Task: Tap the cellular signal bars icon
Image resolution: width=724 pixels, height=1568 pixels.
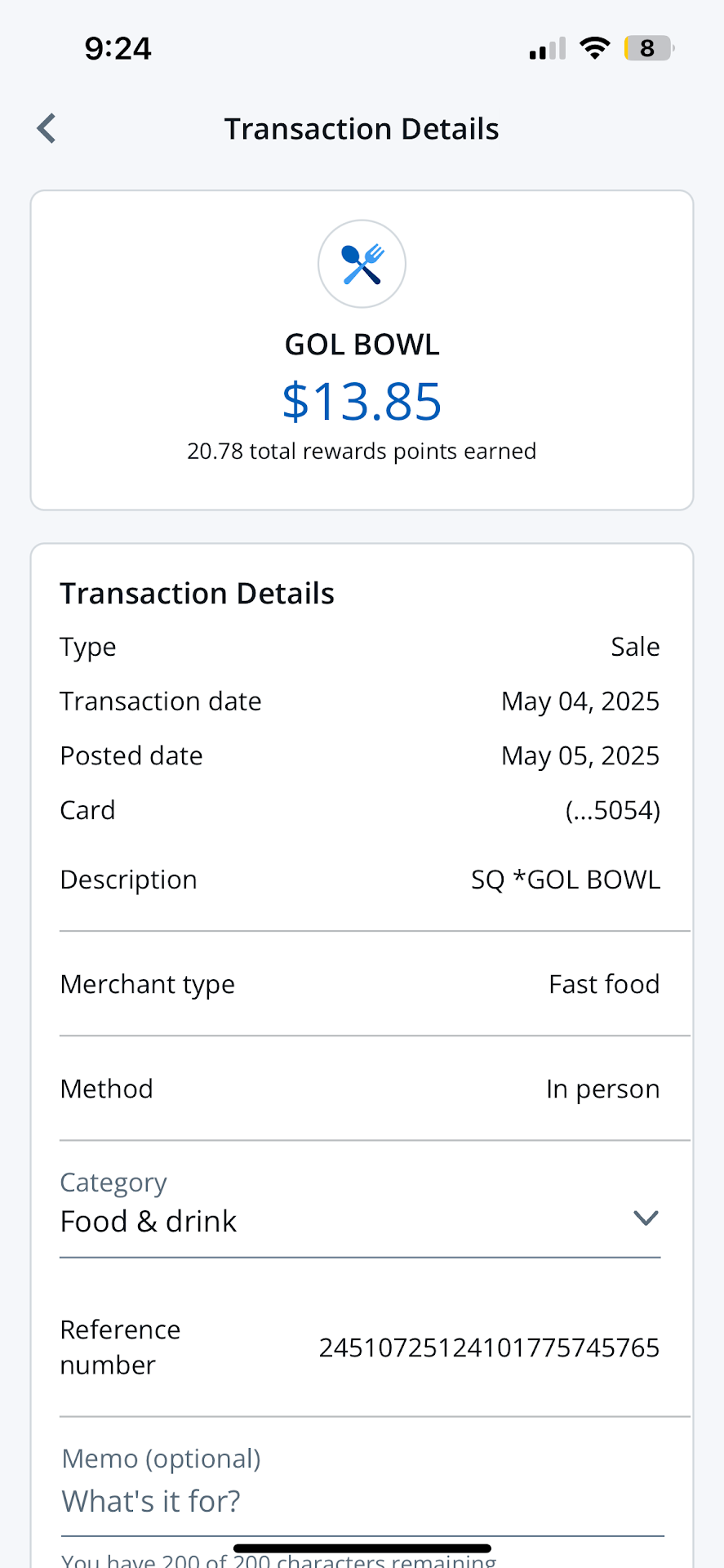Action: pos(547,49)
